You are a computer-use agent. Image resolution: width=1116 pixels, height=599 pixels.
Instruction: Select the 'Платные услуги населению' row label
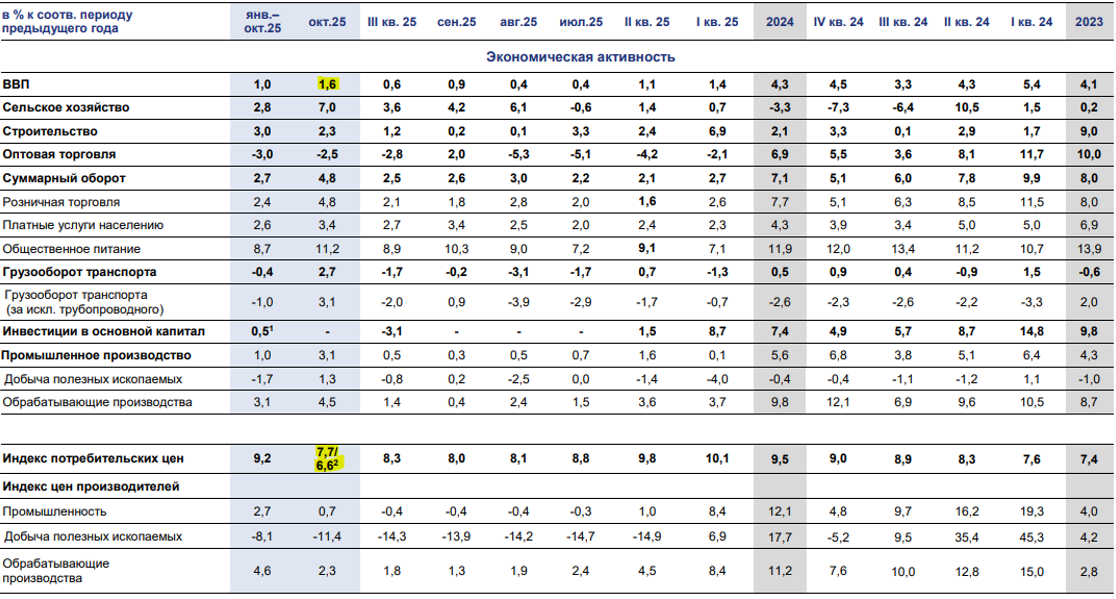pyautogui.click(x=83, y=224)
